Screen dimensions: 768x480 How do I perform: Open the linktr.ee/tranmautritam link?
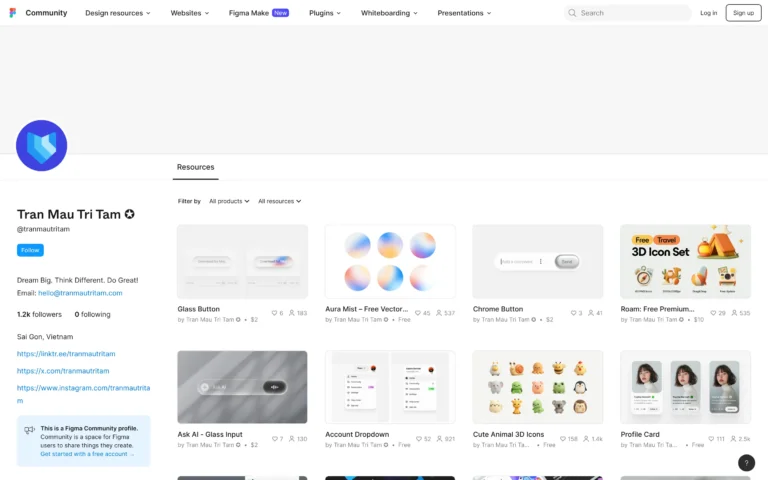(x=66, y=354)
